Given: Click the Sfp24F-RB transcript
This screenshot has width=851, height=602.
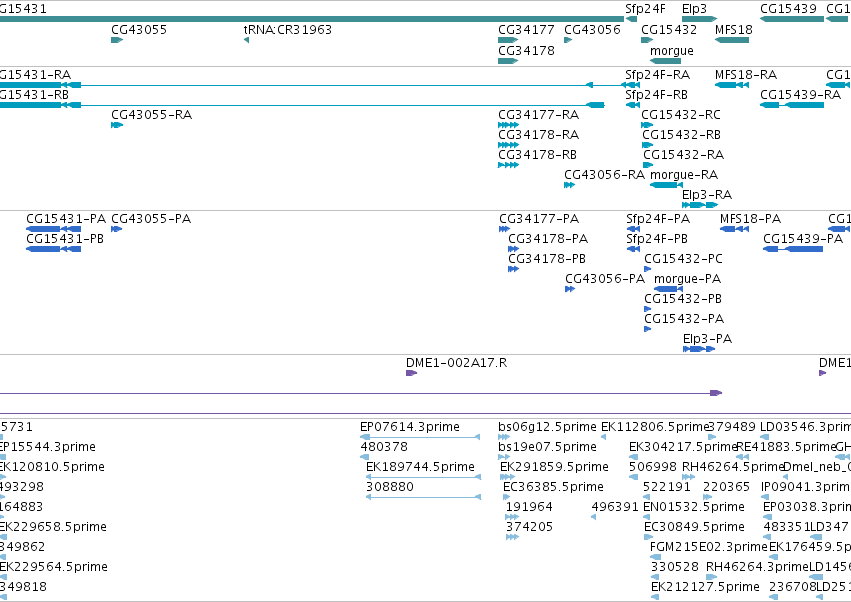Looking at the screenshot, I should pyautogui.click(x=632, y=105).
